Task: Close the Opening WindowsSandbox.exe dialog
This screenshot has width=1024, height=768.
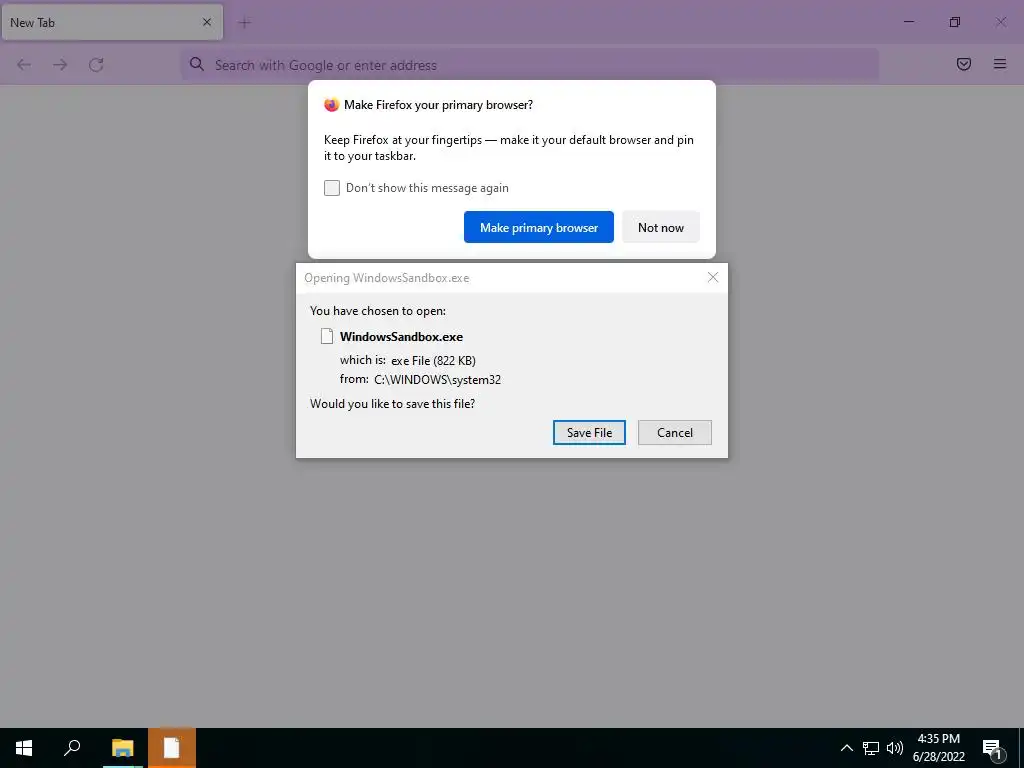Action: tap(712, 278)
